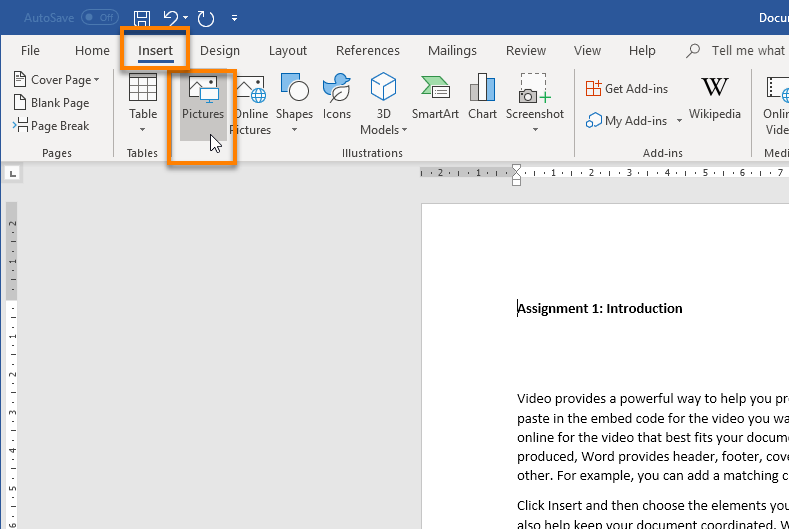This screenshot has width=789, height=529.
Task: Go to the References tab
Action: click(367, 50)
